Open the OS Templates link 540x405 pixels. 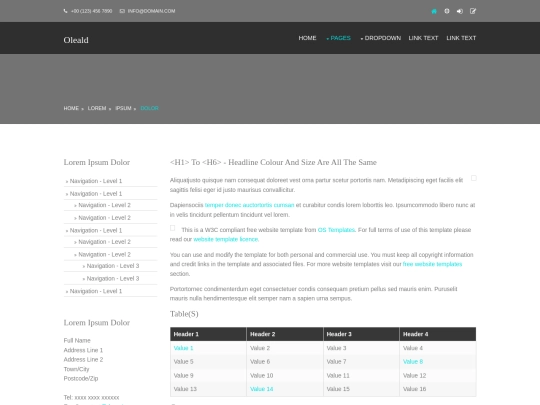coord(336,230)
